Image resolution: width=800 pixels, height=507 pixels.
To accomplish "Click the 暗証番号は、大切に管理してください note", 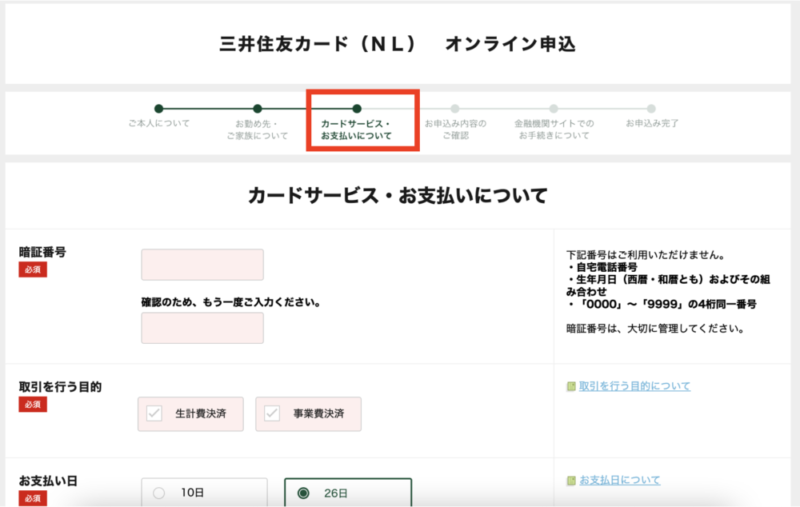I will 655,328.
